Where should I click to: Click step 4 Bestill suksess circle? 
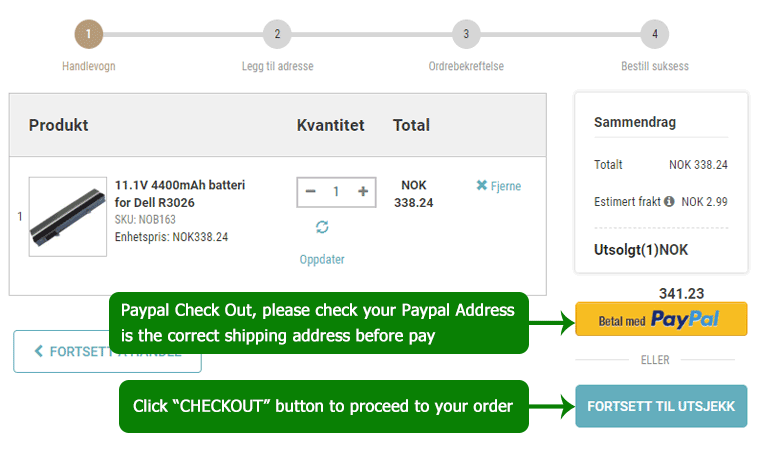[x=655, y=34]
